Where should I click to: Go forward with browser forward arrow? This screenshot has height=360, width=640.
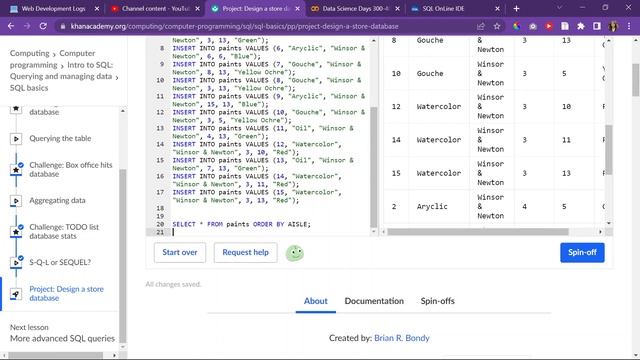27,26
